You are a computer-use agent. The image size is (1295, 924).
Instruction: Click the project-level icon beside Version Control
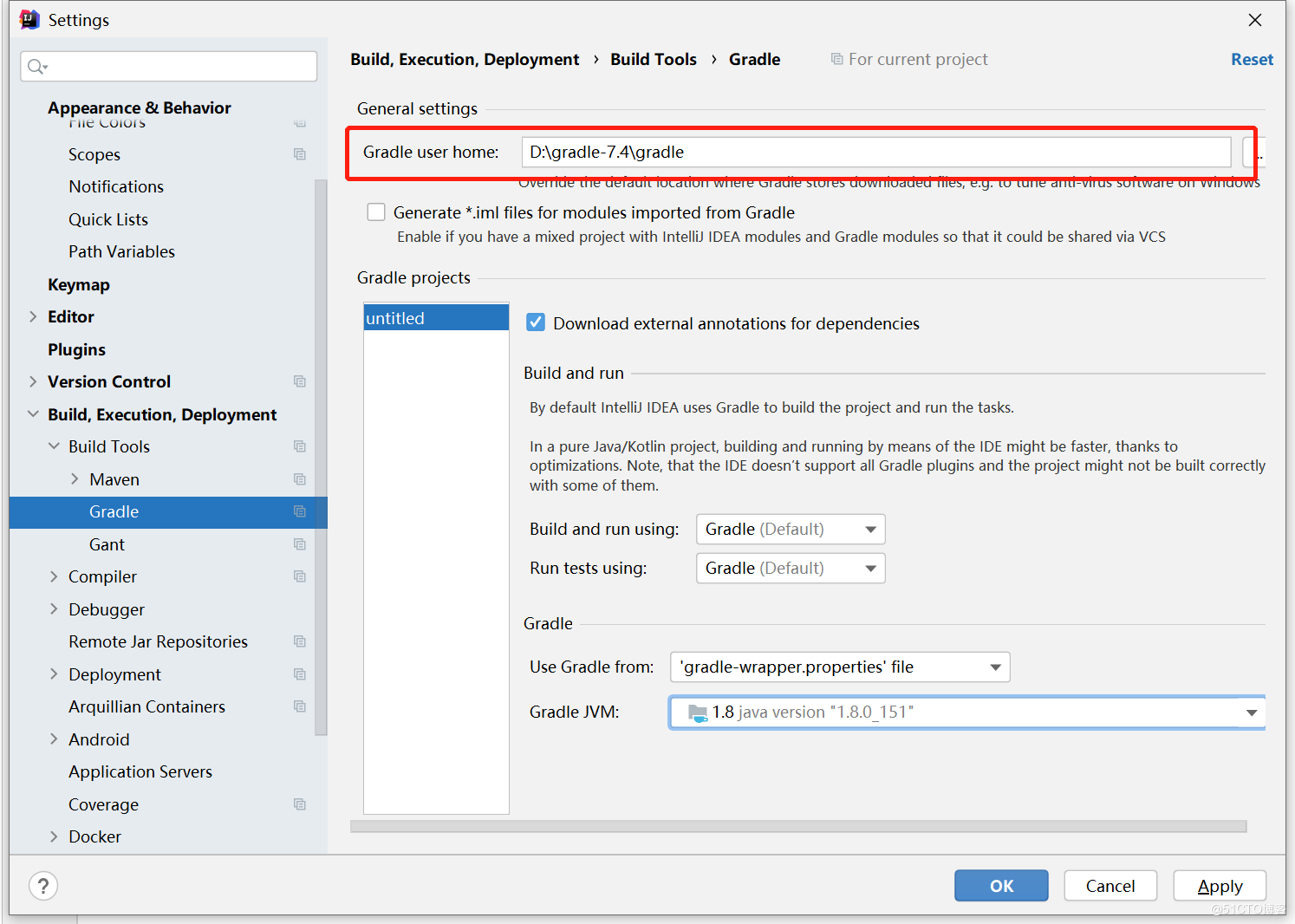300,381
